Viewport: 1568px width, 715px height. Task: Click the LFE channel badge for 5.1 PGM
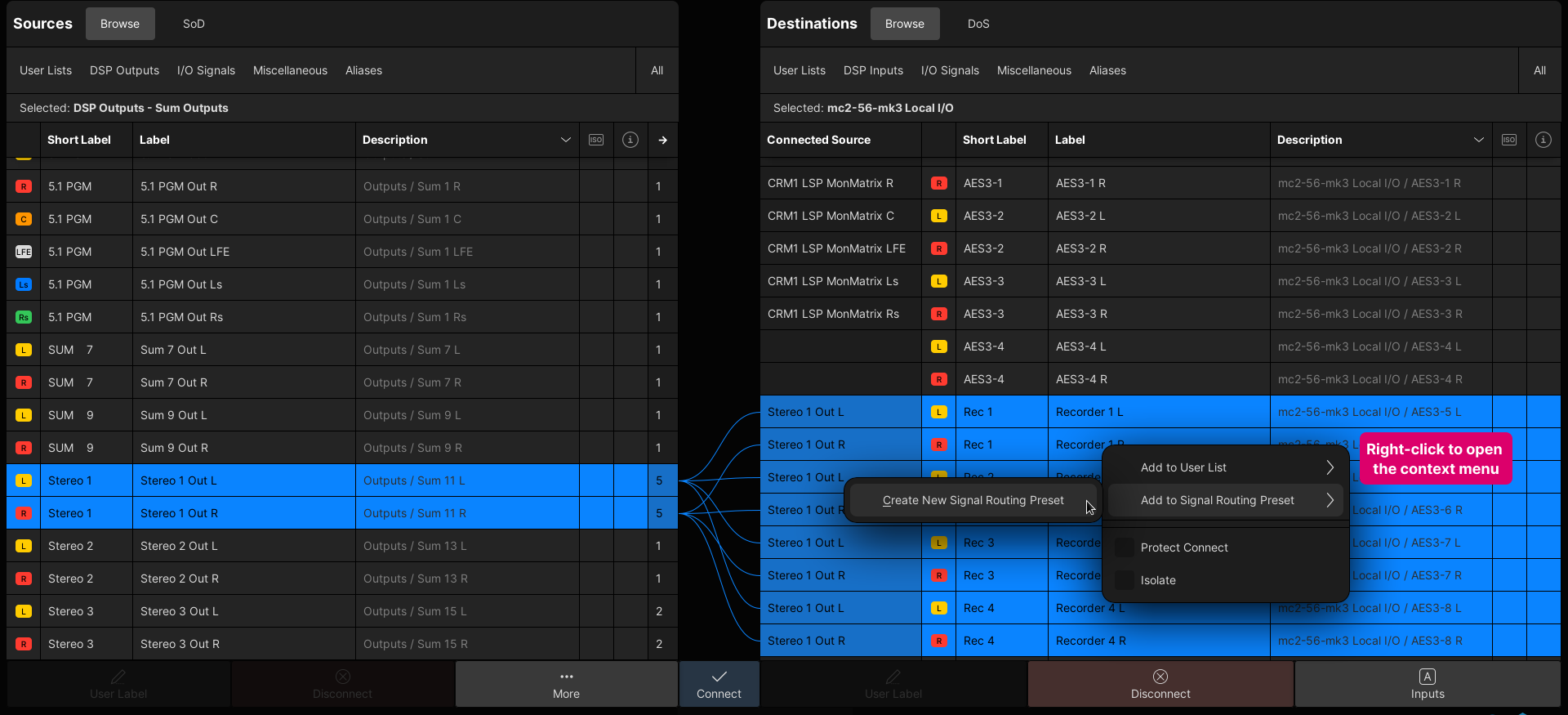pos(24,252)
